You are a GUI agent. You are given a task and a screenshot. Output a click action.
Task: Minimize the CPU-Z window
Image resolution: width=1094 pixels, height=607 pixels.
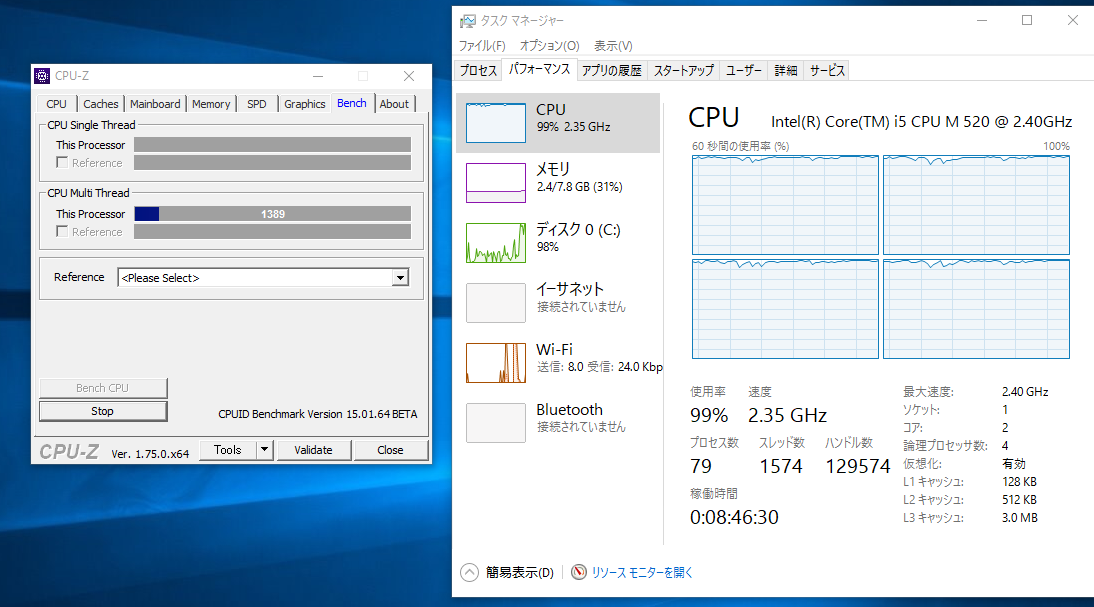pos(318,75)
